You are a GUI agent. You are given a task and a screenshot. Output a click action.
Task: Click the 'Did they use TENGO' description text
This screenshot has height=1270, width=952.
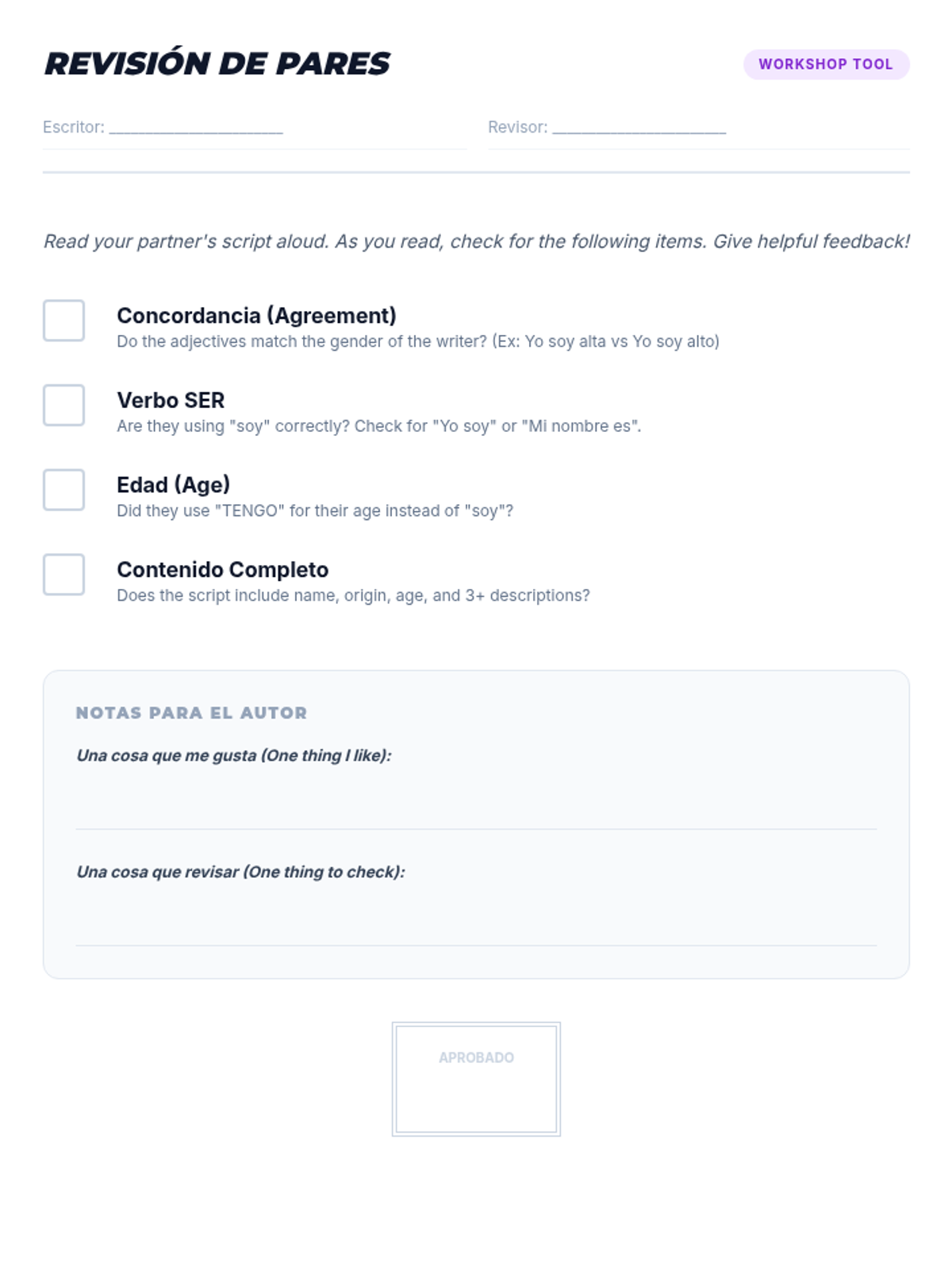click(315, 510)
